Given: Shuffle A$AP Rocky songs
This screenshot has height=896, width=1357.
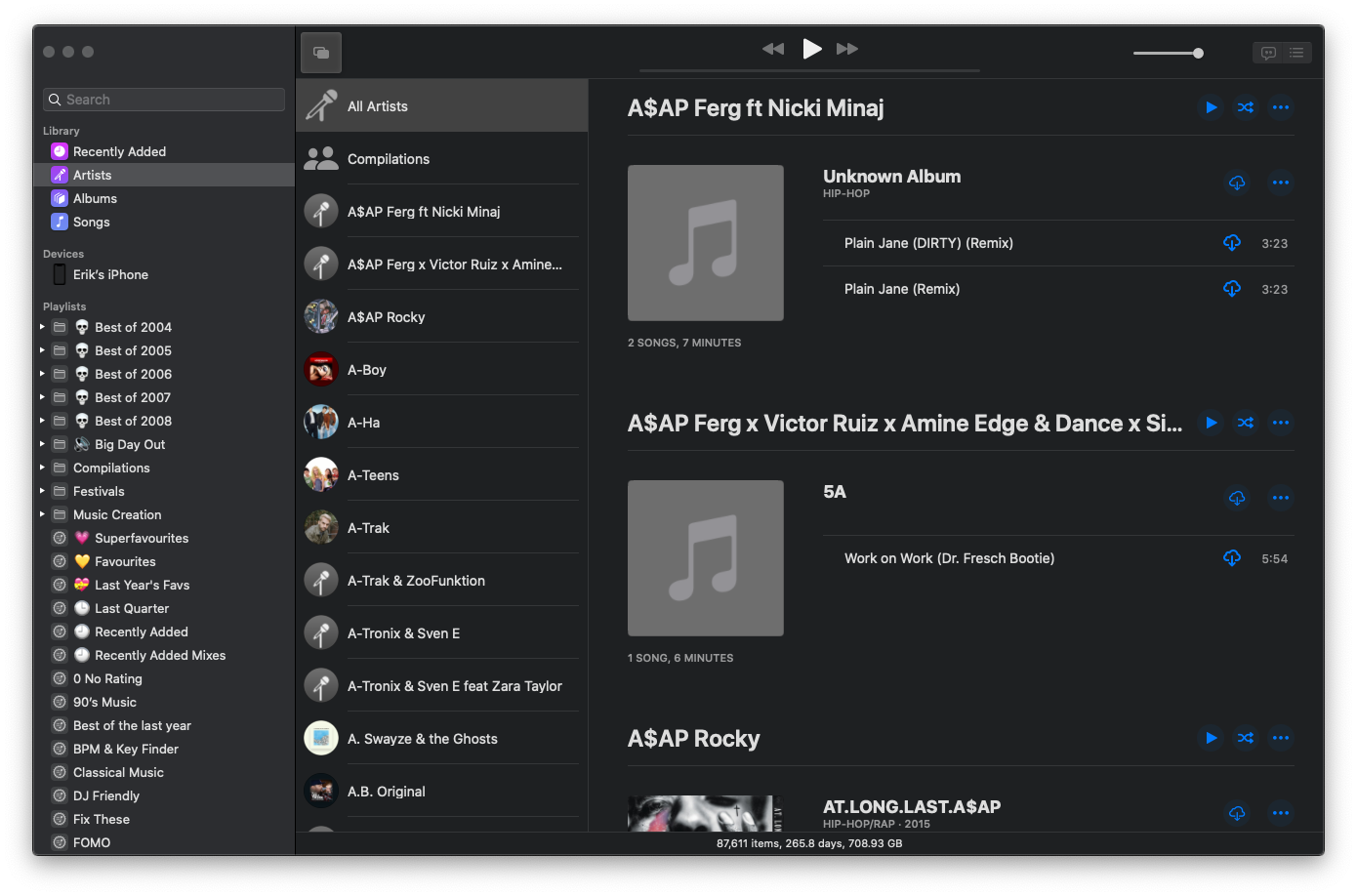Looking at the screenshot, I should pos(1246,738).
